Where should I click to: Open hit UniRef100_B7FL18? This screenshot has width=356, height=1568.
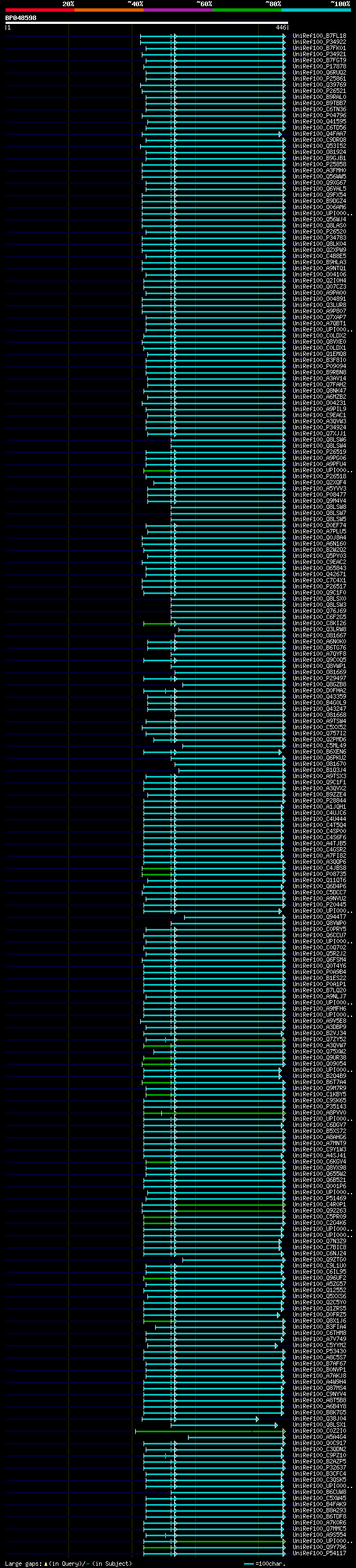(x=319, y=36)
